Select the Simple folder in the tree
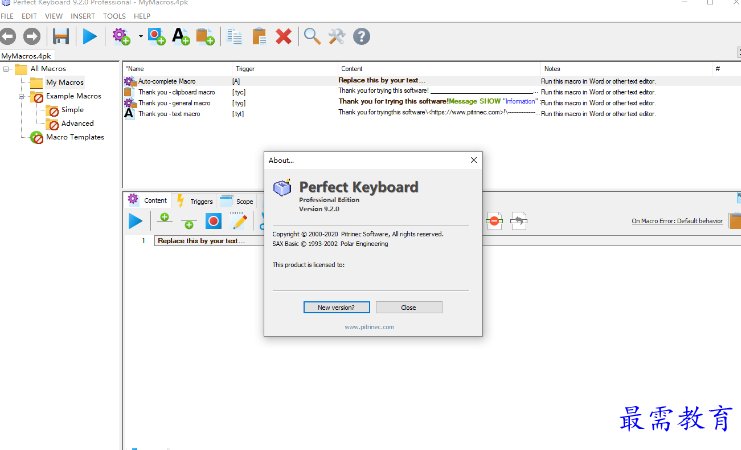Viewport: 741px width, 450px height. point(72,110)
